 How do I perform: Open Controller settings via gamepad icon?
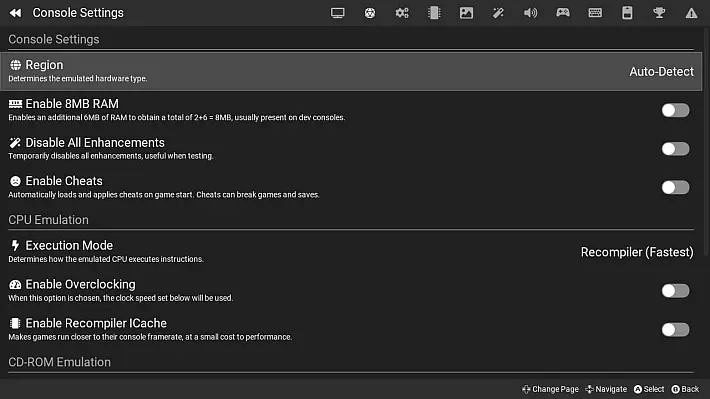[x=563, y=13]
